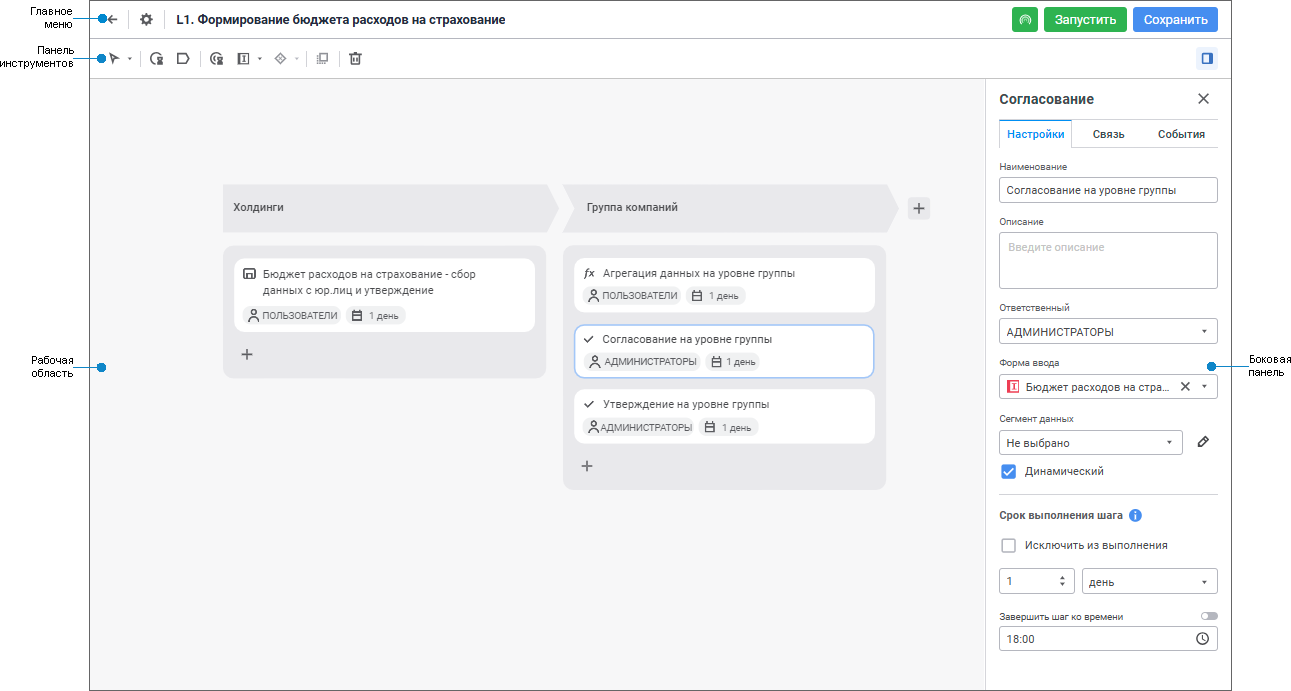
Task: Open the день time unit dropdown
Action: coord(1149,581)
